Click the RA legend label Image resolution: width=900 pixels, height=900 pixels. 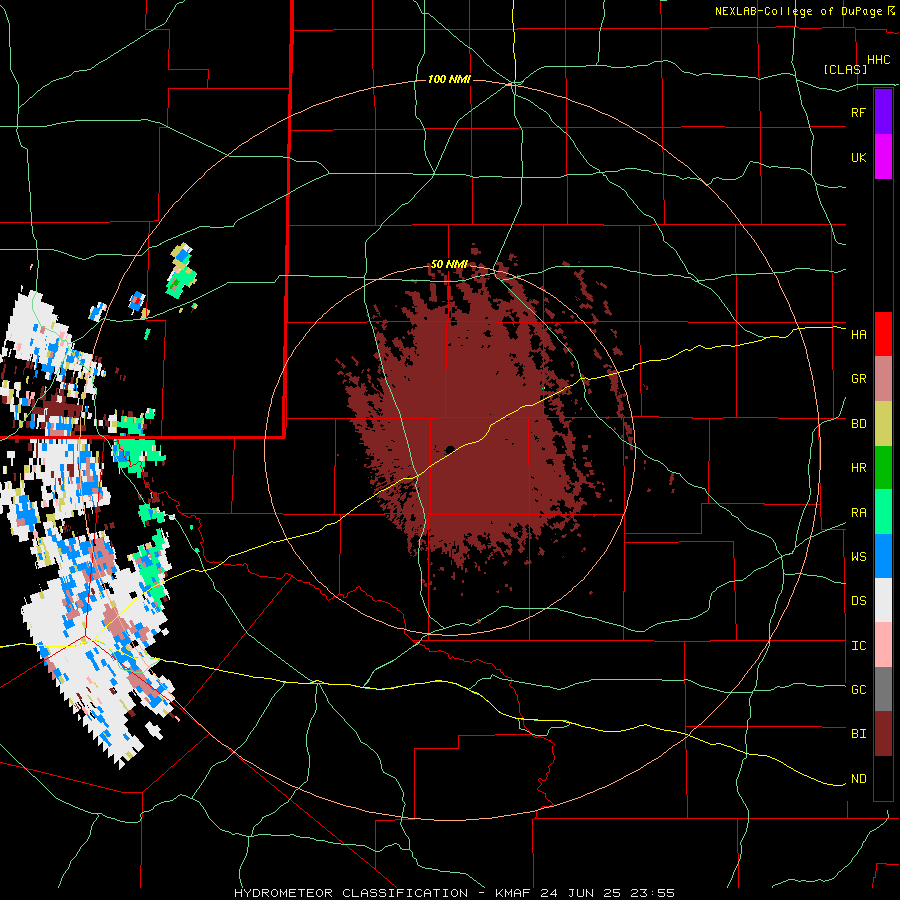coord(858,513)
